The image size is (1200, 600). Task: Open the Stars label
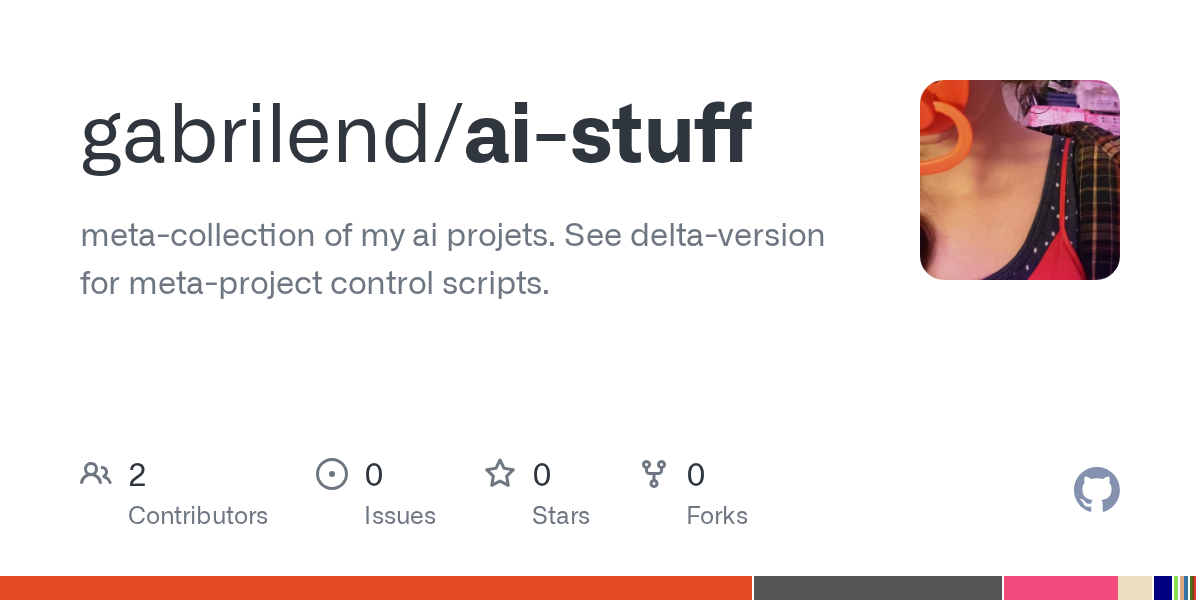(561, 516)
